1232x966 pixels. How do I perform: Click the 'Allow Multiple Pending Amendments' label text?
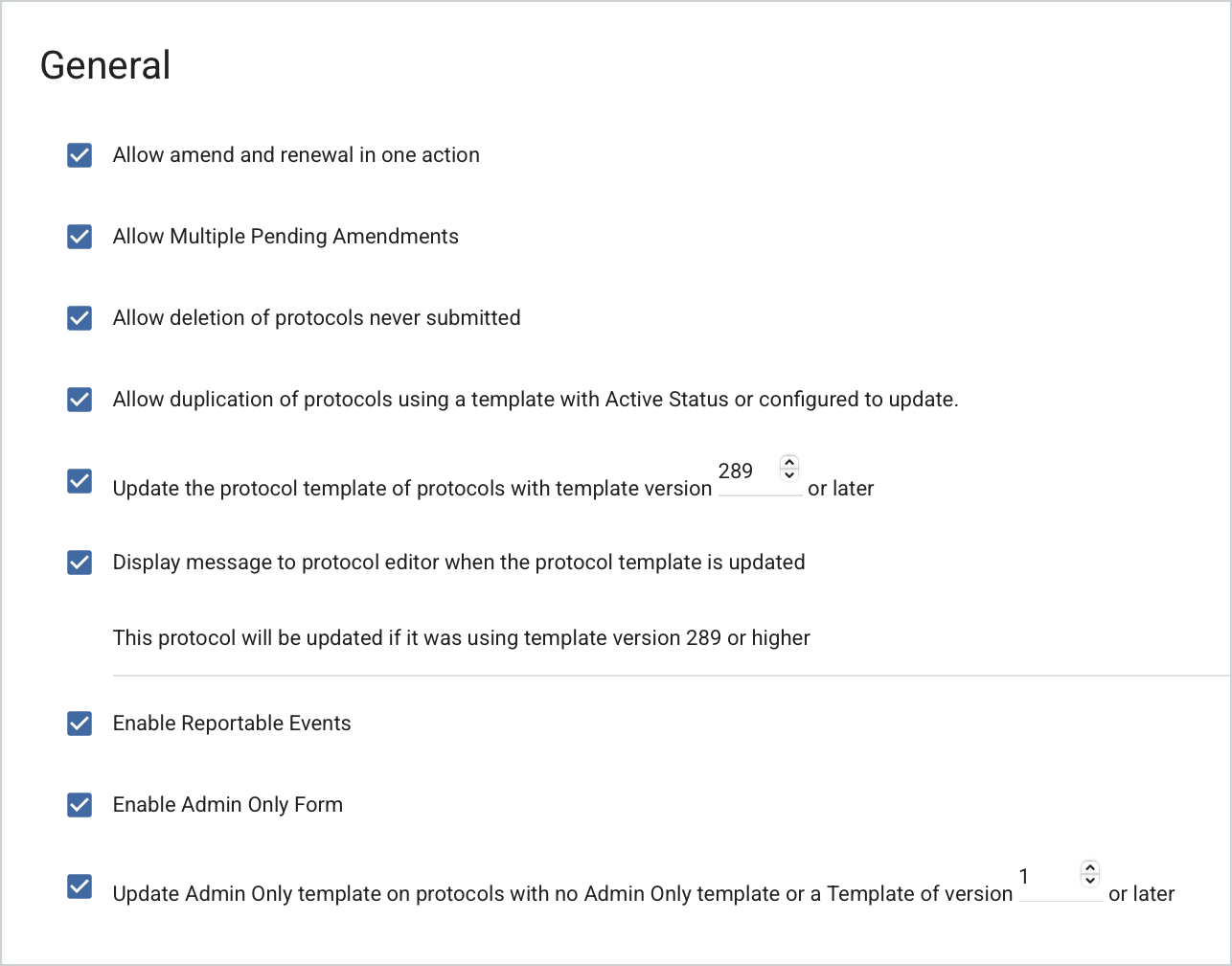[285, 237]
